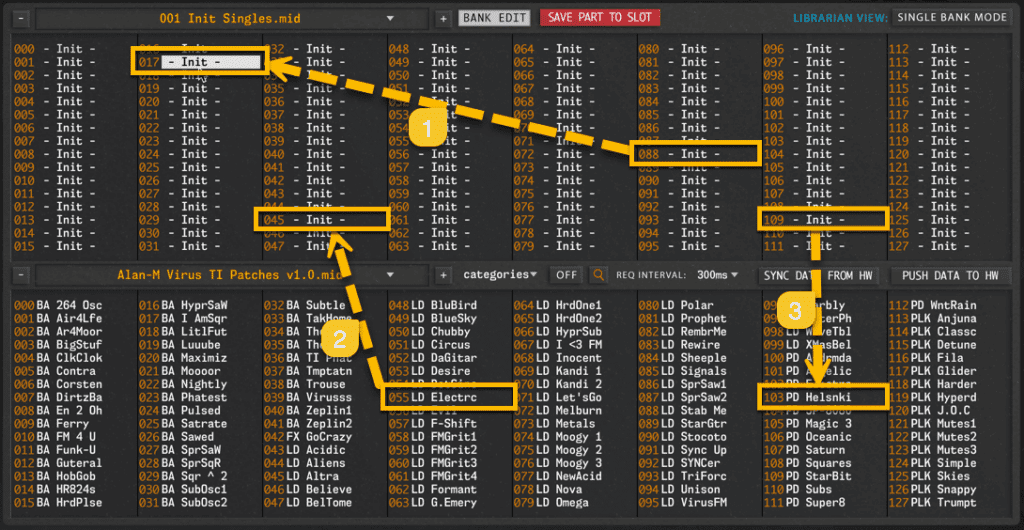Viewport: 1024px width, 530px height.
Task: Click the minus button beside Alan-M Virus TI Patches
Action: (22, 275)
